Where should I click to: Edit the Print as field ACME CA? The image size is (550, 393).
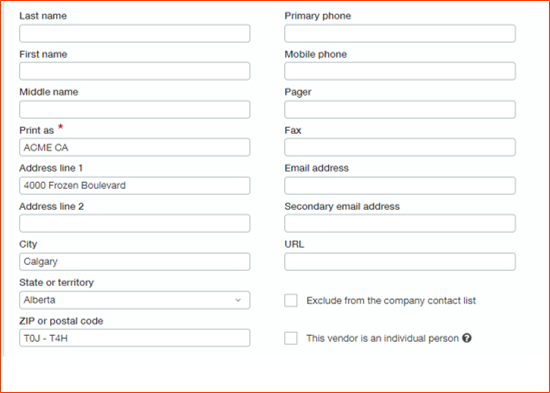[x=135, y=147]
